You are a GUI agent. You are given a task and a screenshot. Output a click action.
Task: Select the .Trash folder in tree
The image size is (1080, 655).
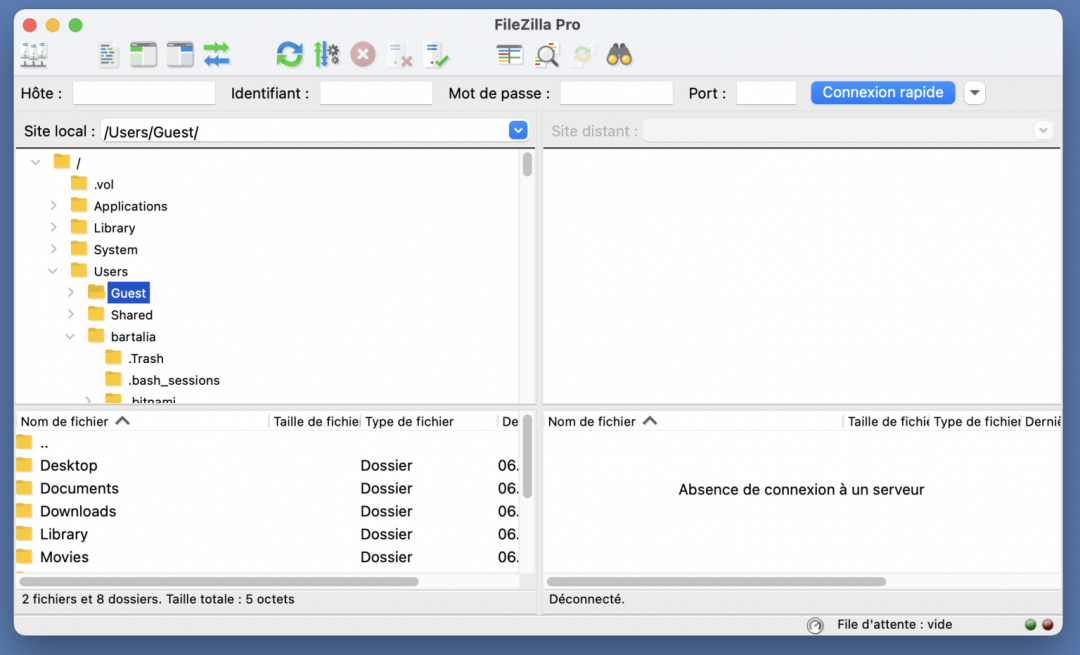pyautogui.click(x=145, y=359)
